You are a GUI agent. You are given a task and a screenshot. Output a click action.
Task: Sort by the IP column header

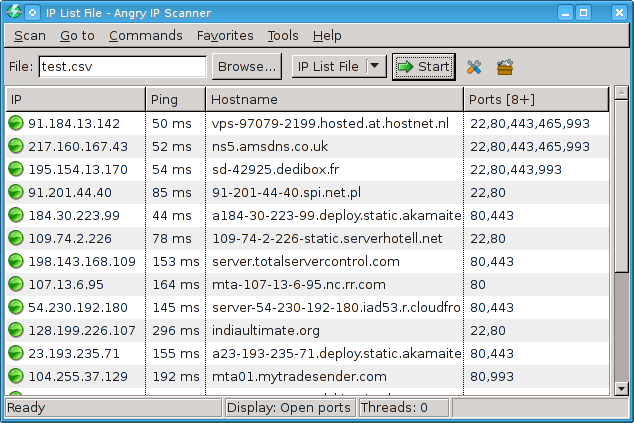(x=75, y=99)
